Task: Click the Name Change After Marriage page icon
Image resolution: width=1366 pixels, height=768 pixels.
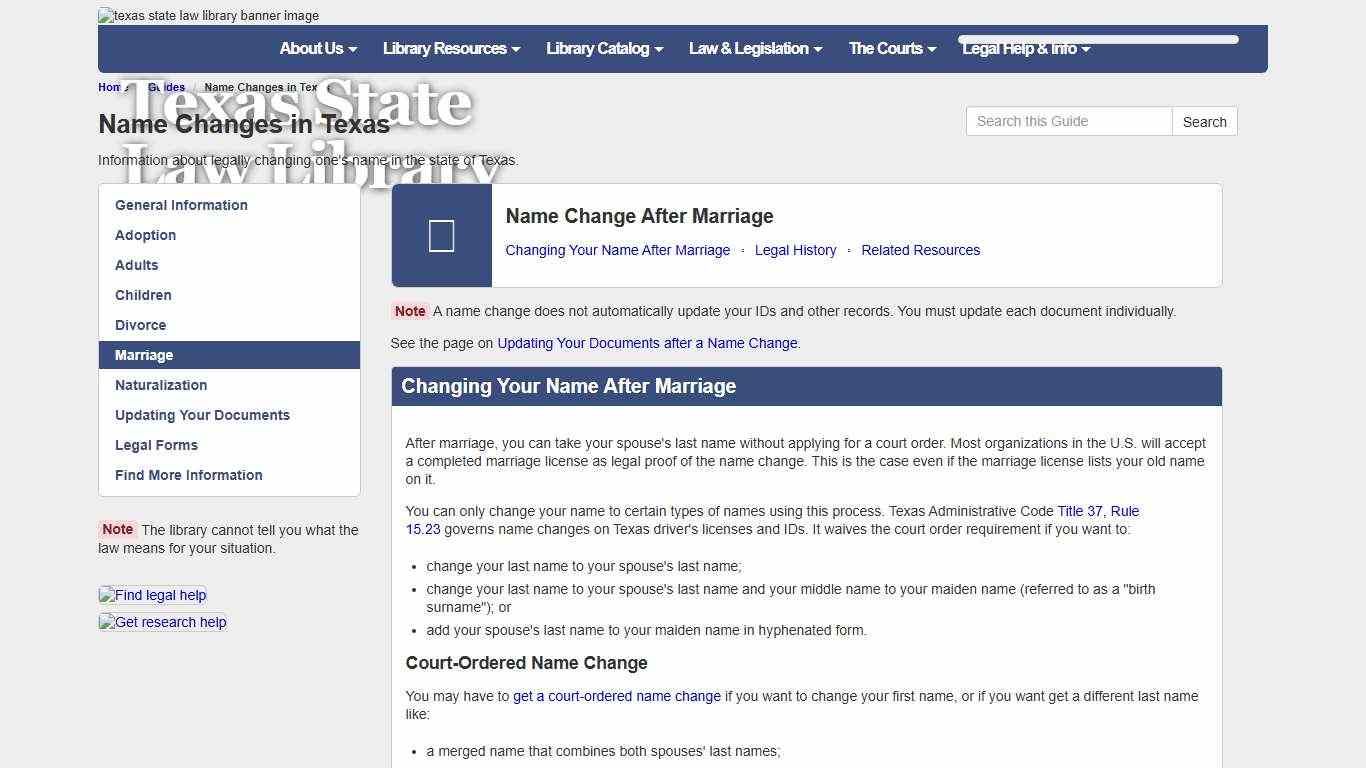Action: click(x=441, y=234)
